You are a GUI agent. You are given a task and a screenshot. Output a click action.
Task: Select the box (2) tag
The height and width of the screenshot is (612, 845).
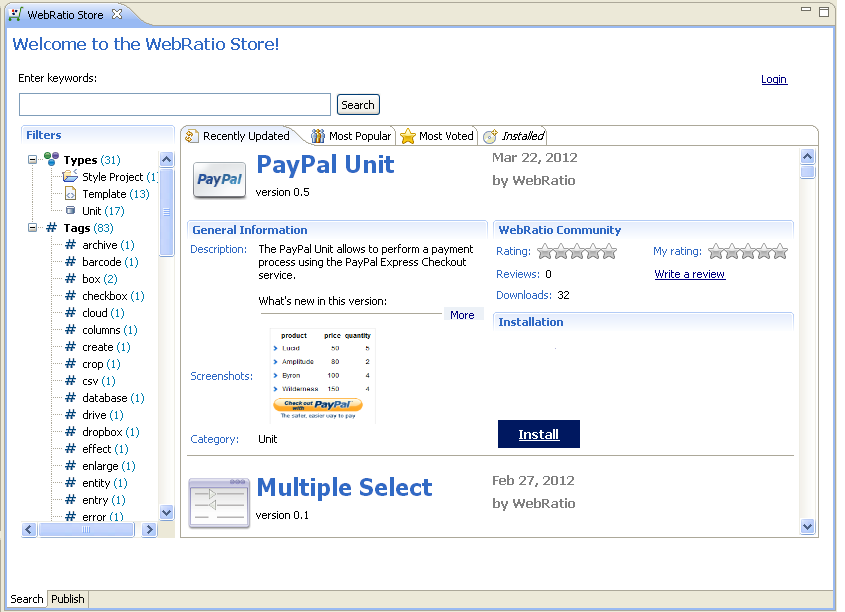(100, 279)
